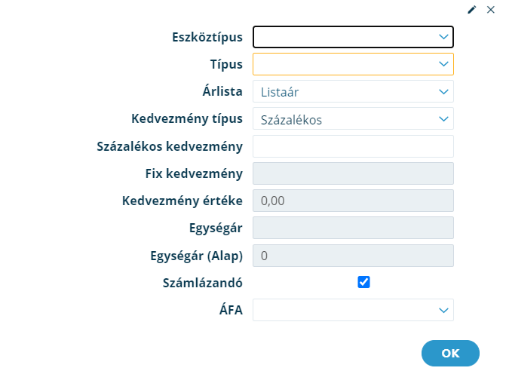Click the Kedvezmény értéke field
Image resolution: width=506 pixels, height=374 pixels.
coord(353,201)
